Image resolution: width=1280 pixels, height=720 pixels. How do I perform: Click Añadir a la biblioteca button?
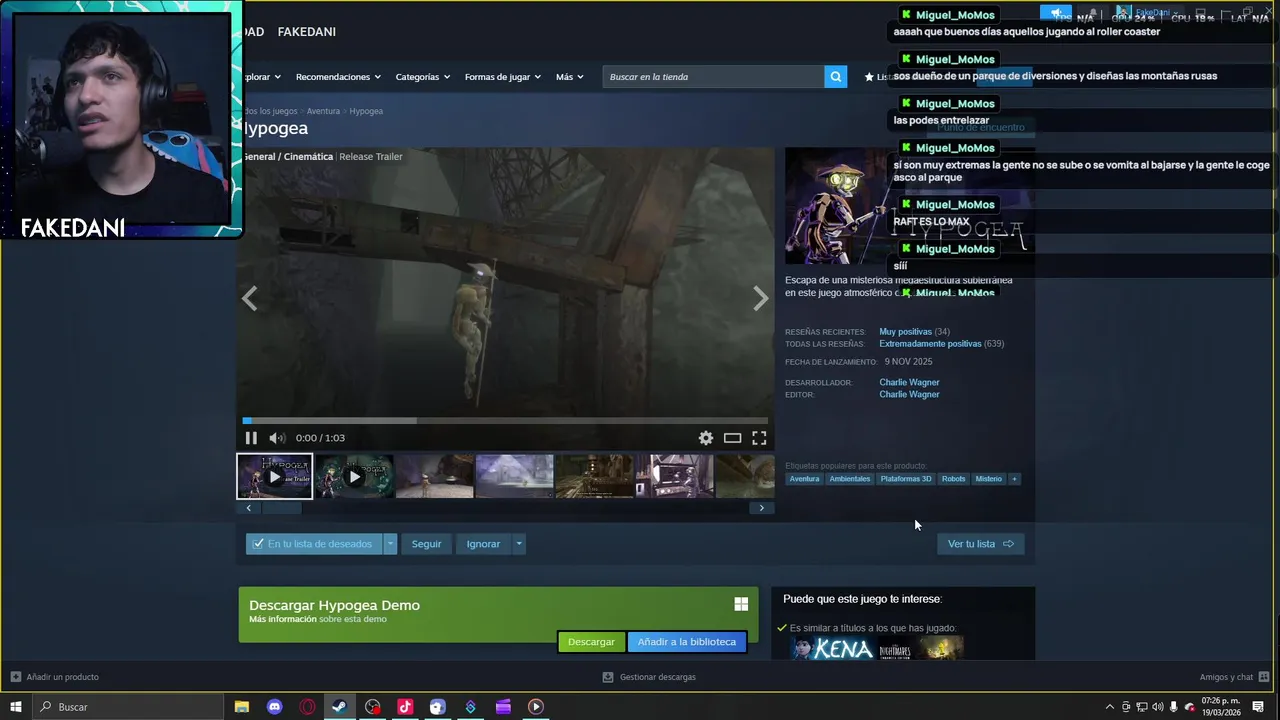coord(687,642)
